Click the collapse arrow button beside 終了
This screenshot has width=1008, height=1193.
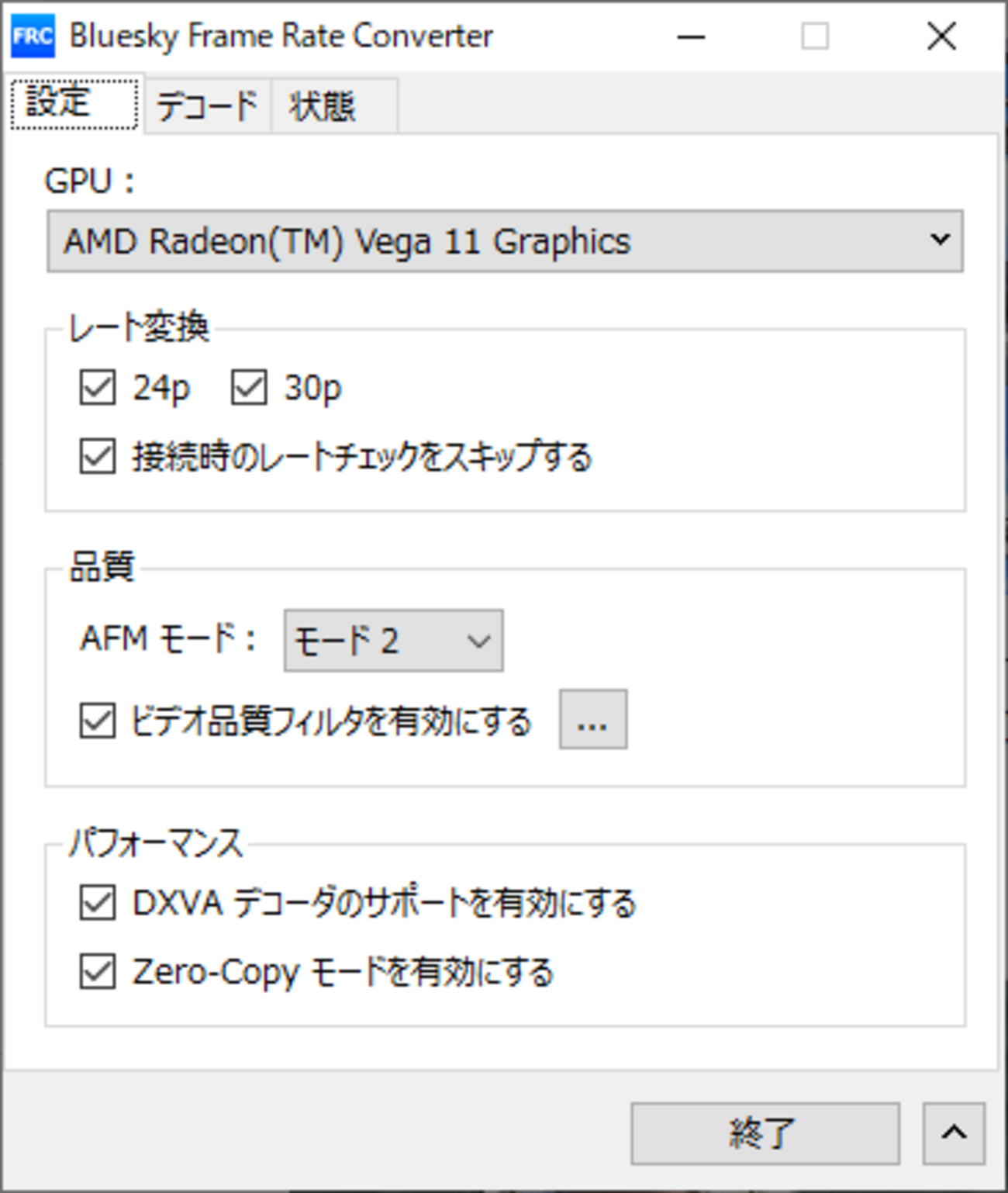tap(953, 1133)
